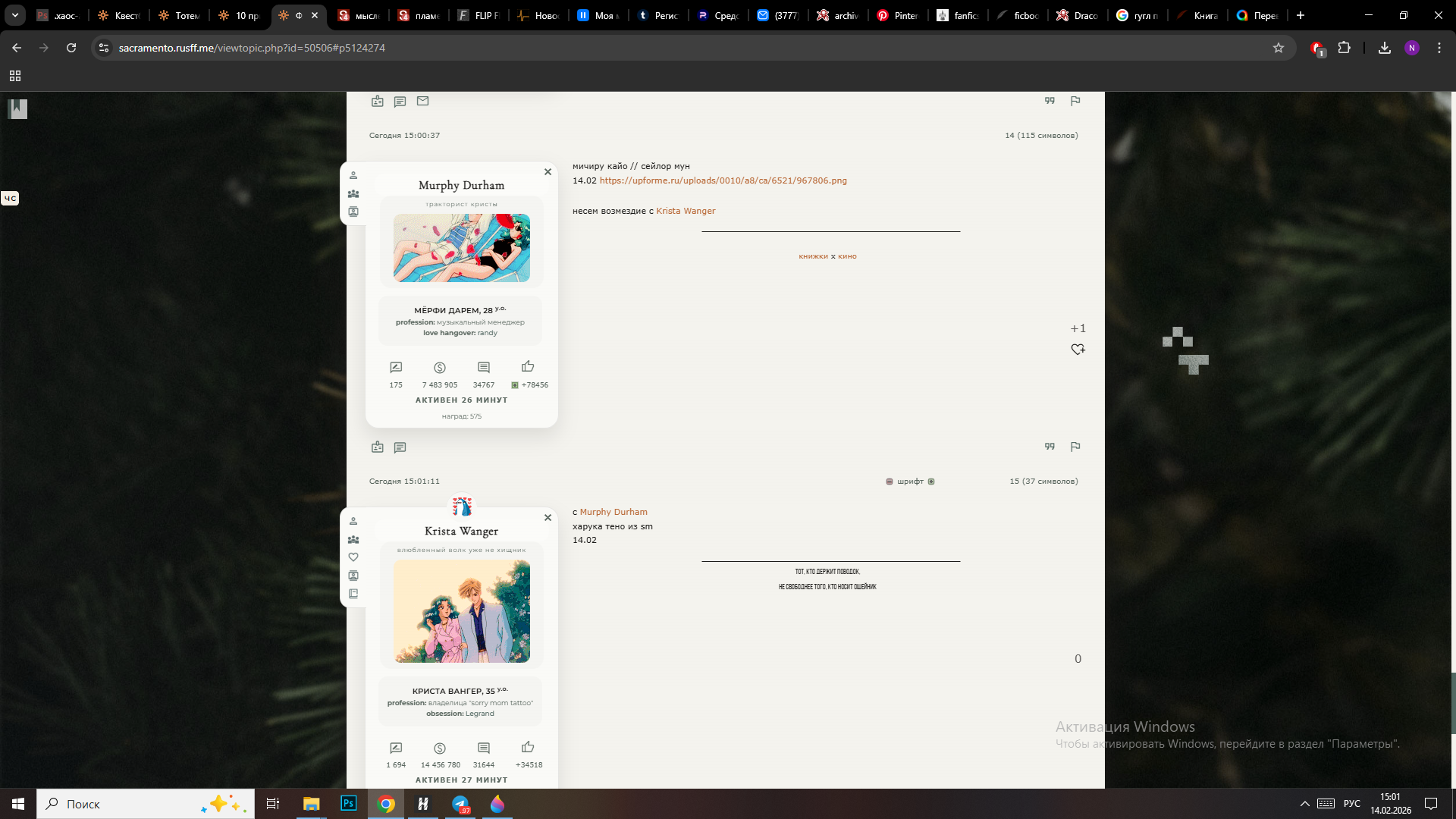Show hidden system tray icons

click(x=1304, y=804)
